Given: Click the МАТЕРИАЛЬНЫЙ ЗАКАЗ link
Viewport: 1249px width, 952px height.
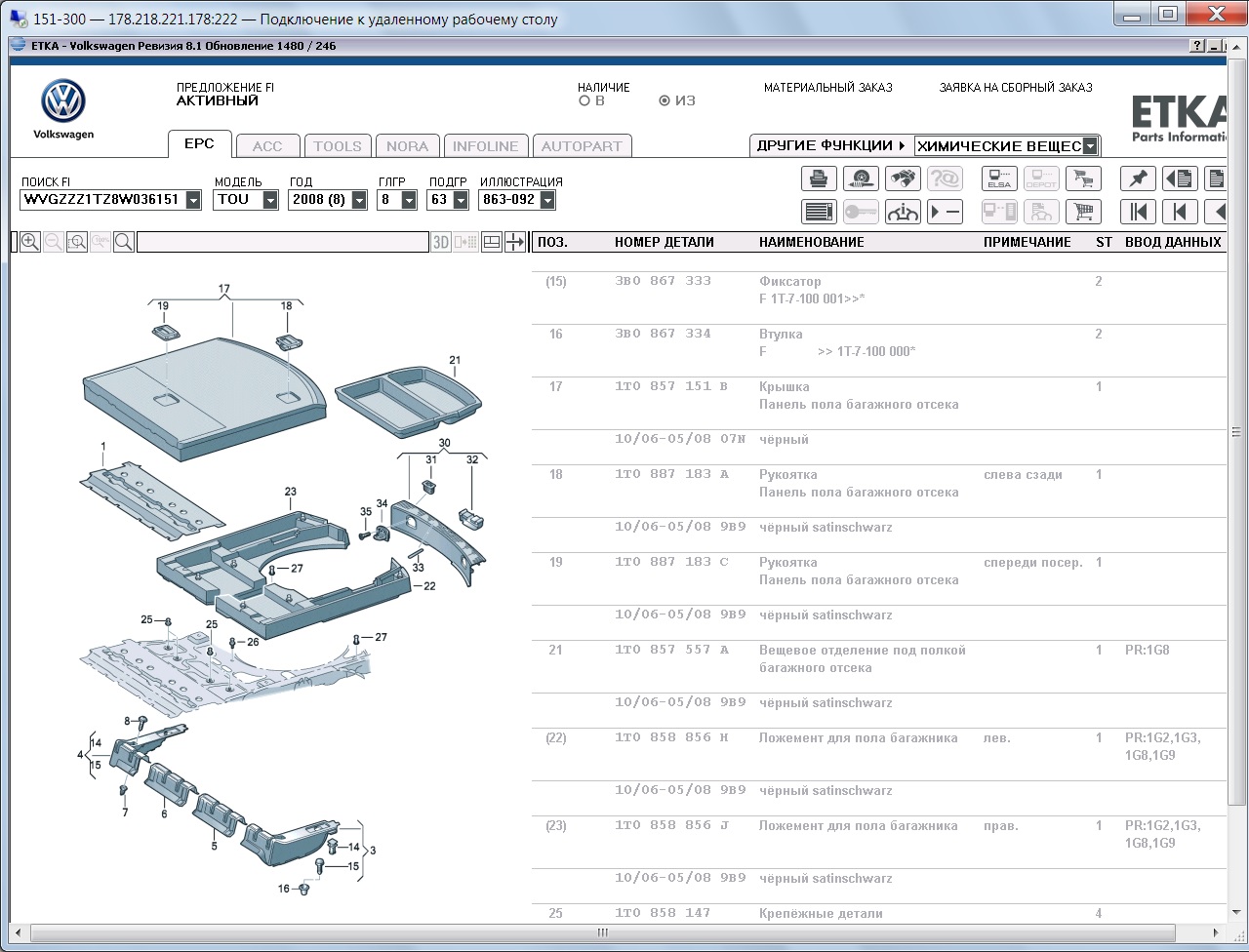Looking at the screenshot, I should [827, 88].
